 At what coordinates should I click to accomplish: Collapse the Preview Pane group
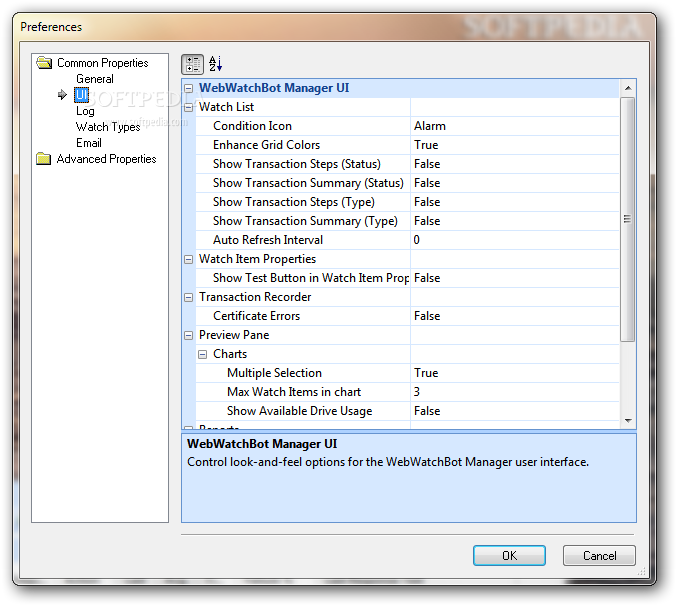pyautogui.click(x=189, y=335)
